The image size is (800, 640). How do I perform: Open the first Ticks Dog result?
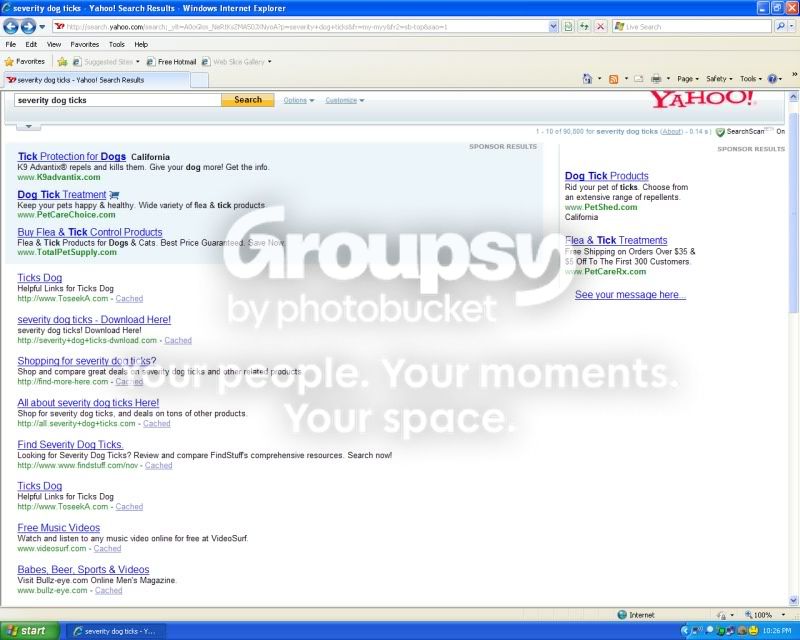[40, 278]
